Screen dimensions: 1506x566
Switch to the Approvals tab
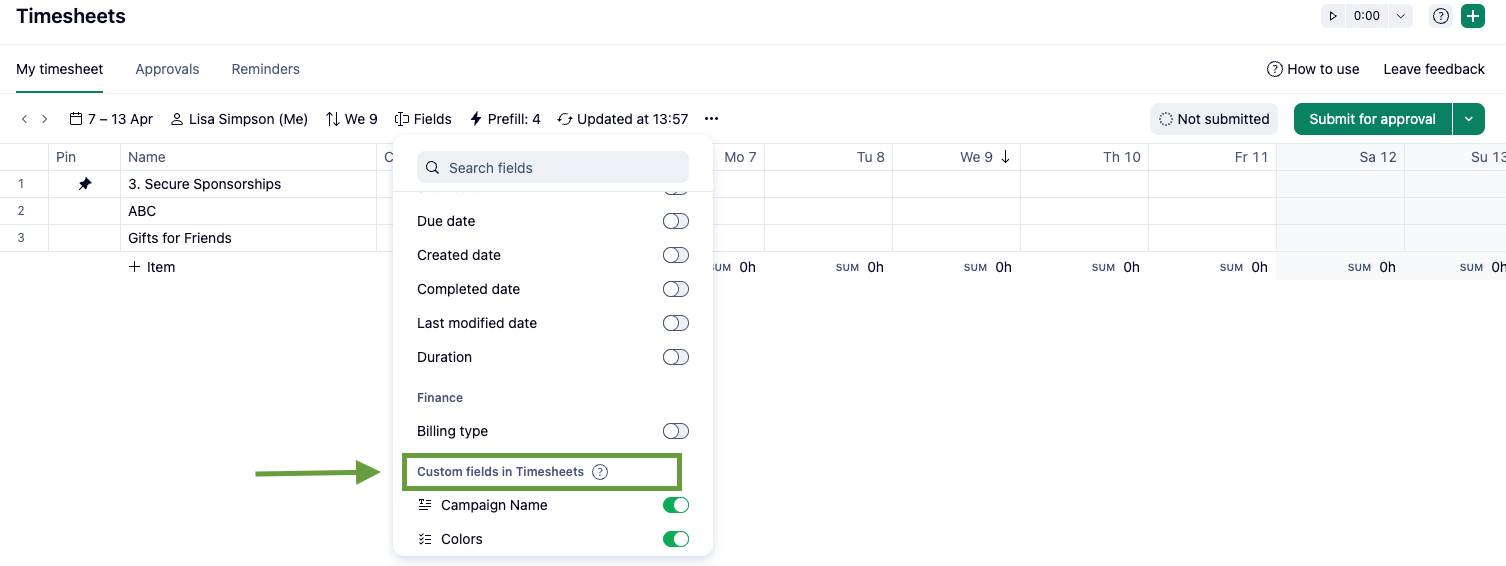167,69
